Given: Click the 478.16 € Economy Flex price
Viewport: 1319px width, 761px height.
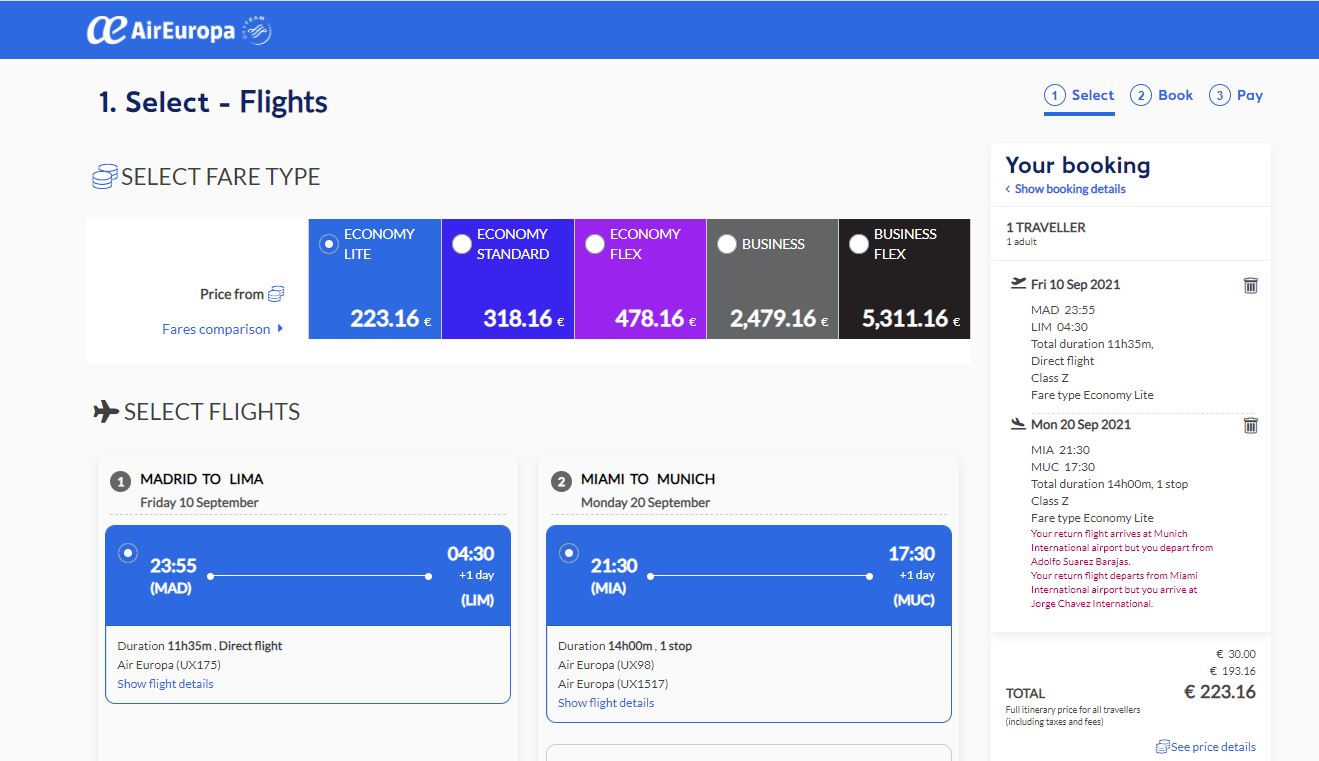Looking at the screenshot, I should point(657,319).
